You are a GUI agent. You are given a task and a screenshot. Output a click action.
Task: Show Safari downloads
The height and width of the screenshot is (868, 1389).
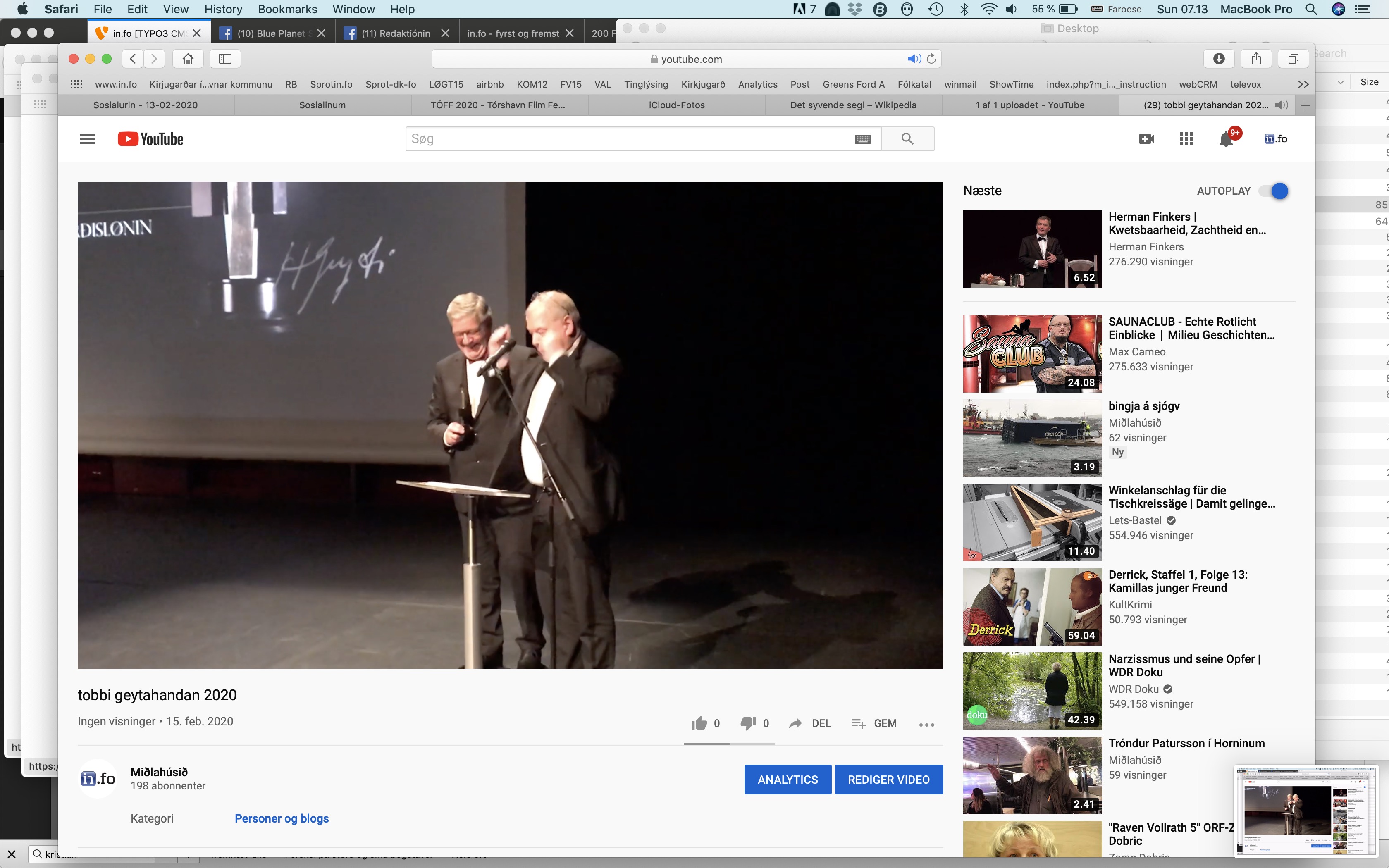coord(1219,59)
